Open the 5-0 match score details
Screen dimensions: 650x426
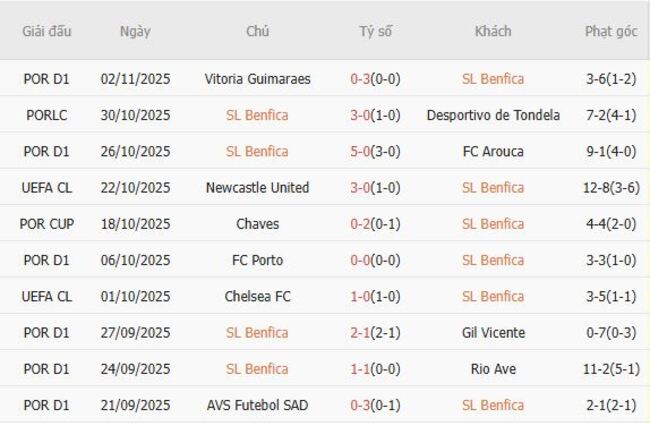(x=375, y=152)
